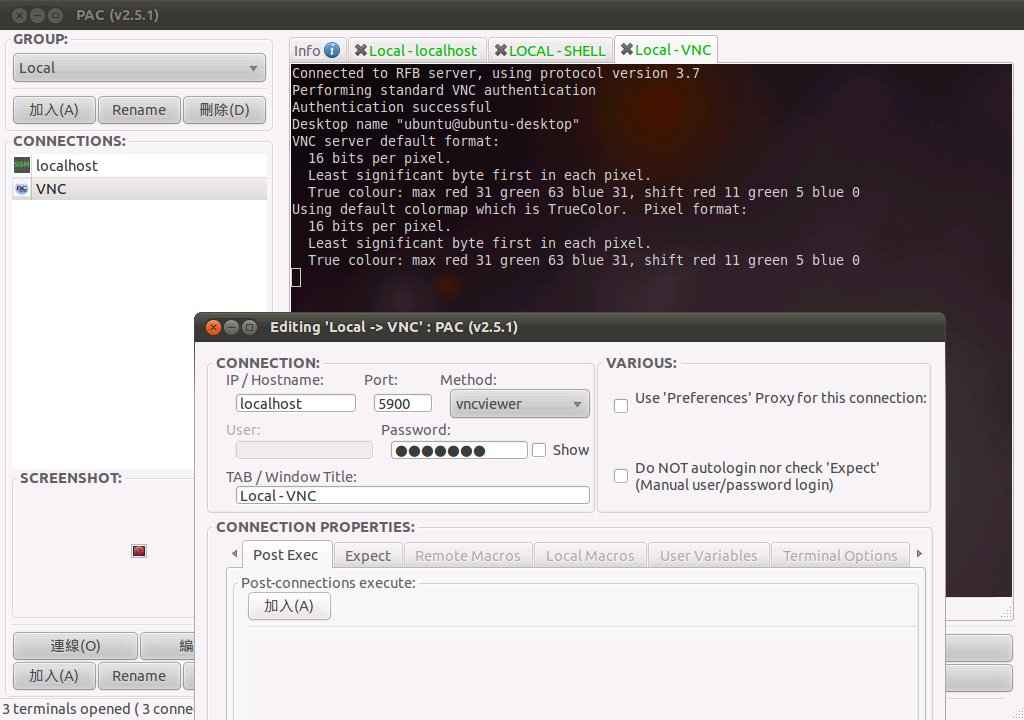Screen dimensions: 1024x720
Task: Click the SSH icon beside localhost
Action: point(22,165)
